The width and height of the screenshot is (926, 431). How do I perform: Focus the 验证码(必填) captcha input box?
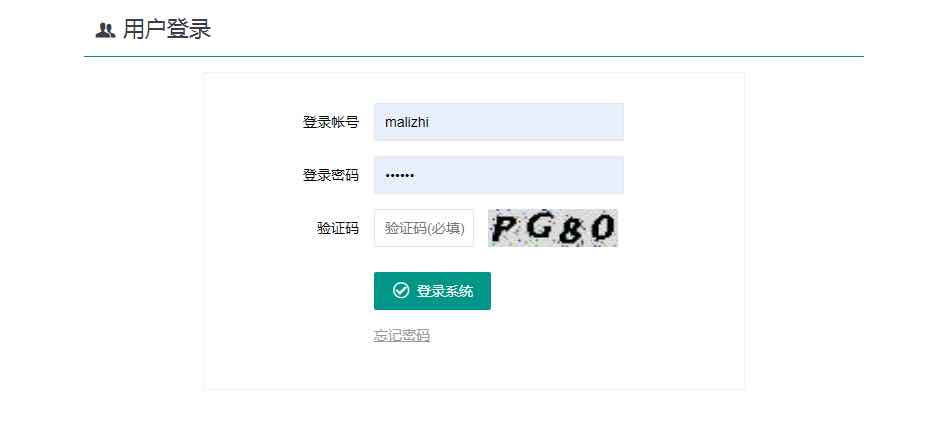423,228
